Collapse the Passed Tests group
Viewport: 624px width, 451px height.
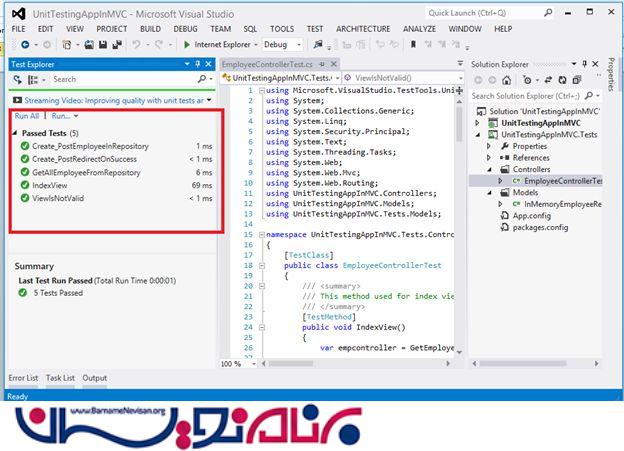click(15, 133)
